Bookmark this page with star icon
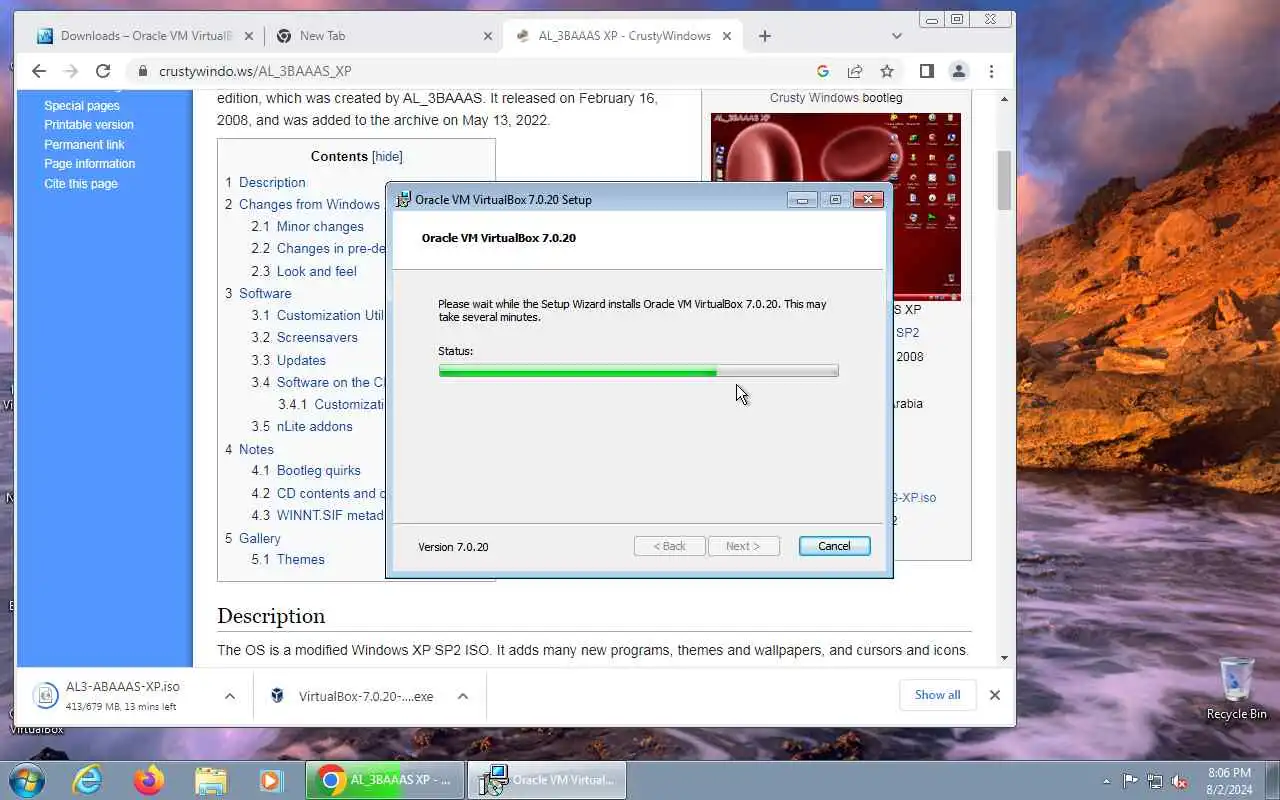The width and height of the screenshot is (1280, 800). click(887, 71)
